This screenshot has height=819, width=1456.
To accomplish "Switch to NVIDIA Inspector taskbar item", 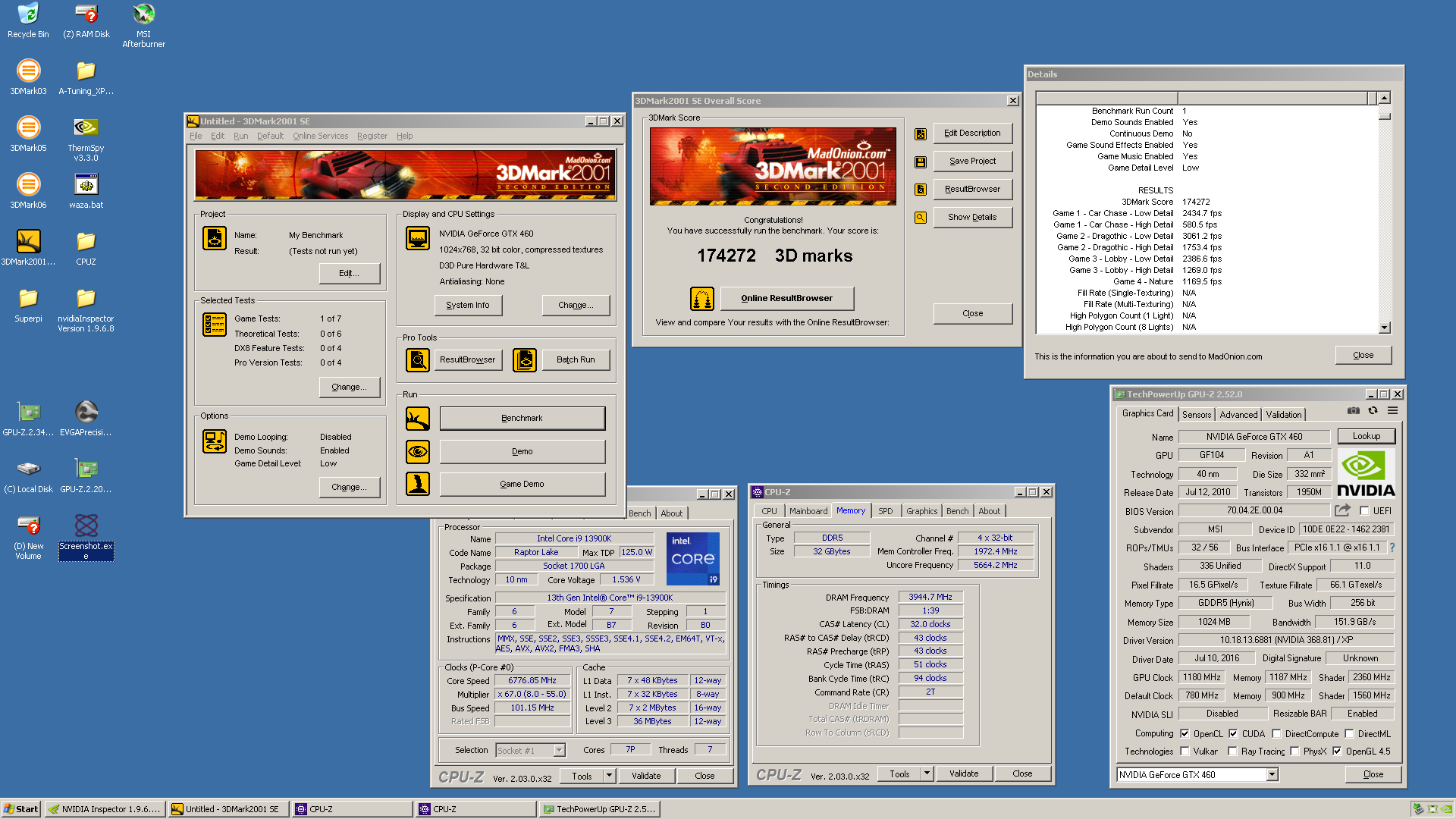I will pos(105,809).
